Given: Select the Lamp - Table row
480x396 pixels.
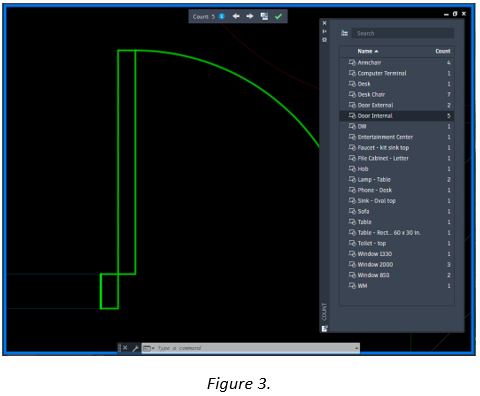Looking at the screenshot, I should pyautogui.click(x=397, y=179).
